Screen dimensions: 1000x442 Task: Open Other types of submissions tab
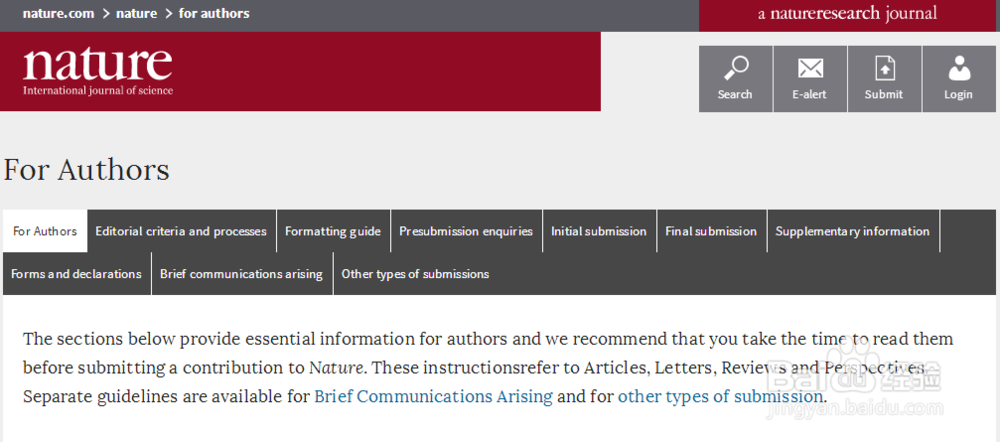click(415, 274)
